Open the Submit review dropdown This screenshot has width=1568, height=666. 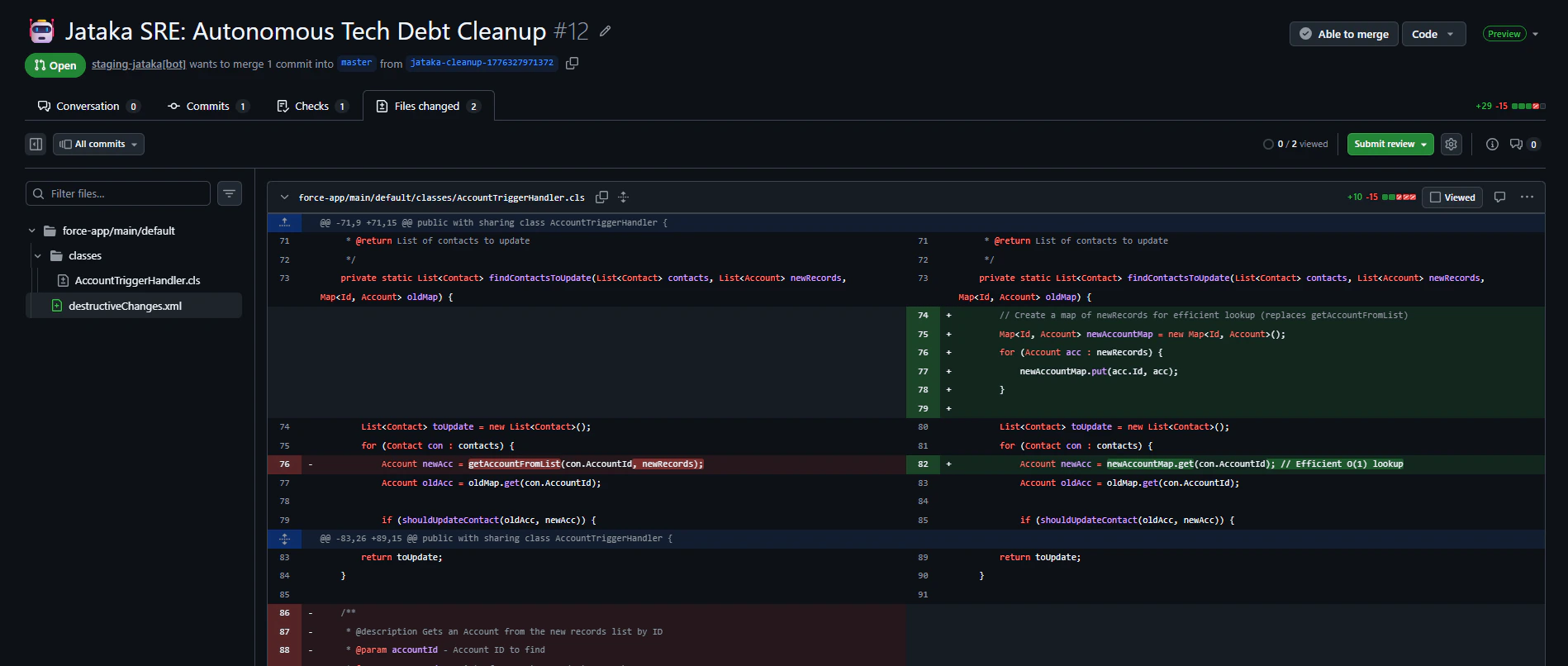coord(1391,144)
